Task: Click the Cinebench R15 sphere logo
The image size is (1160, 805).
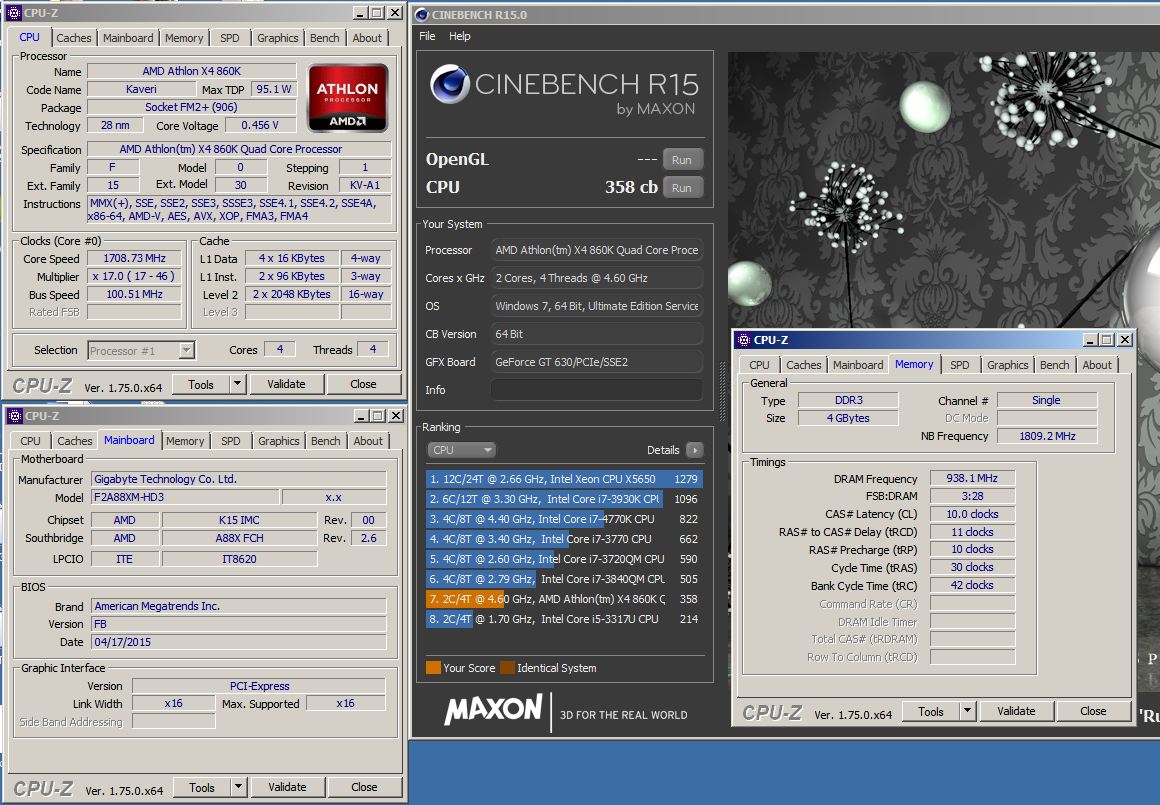Action: pos(450,84)
